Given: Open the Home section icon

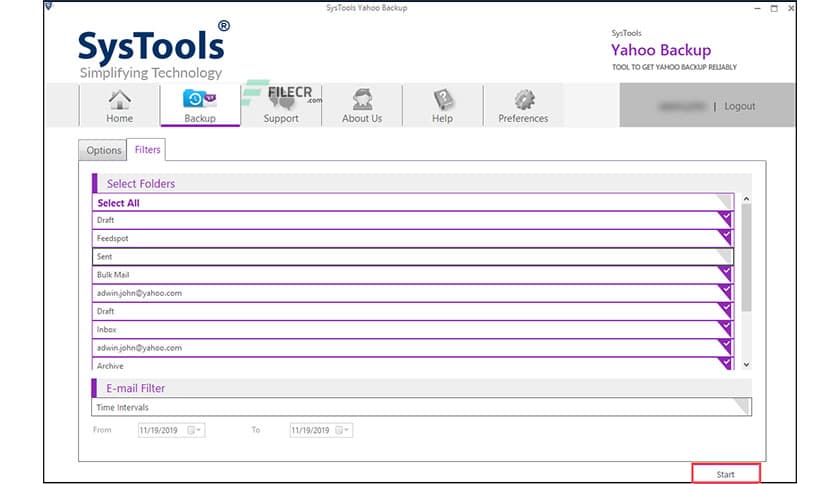Looking at the screenshot, I should coord(119,100).
